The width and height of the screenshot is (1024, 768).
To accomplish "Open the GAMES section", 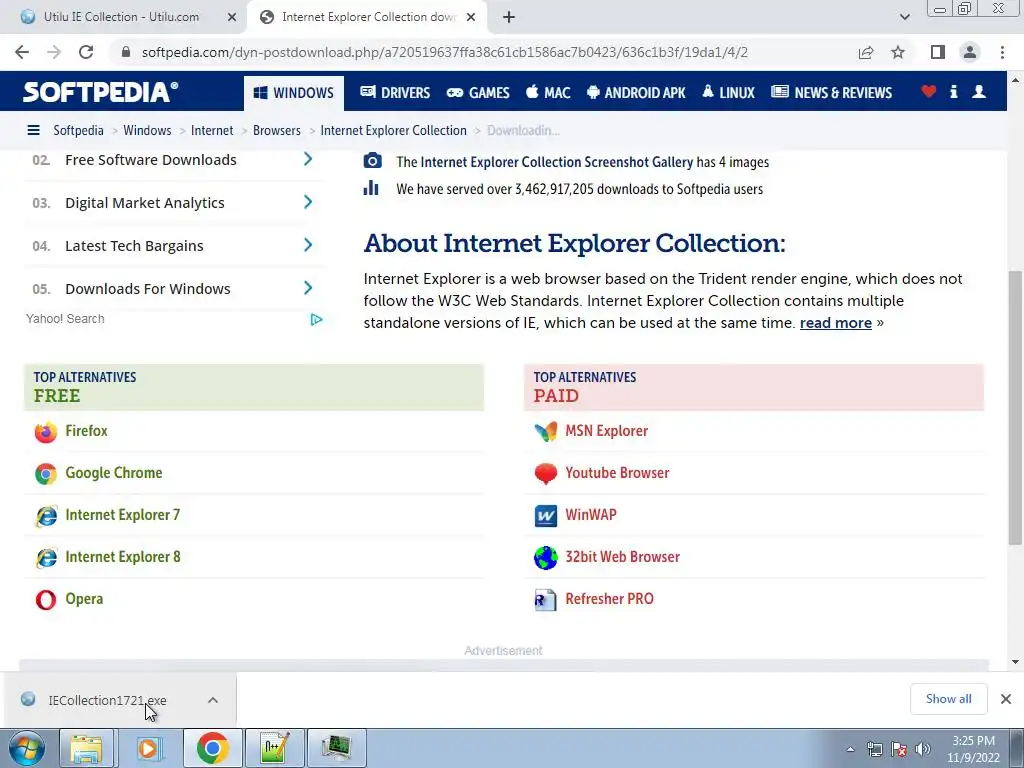I will (478, 93).
